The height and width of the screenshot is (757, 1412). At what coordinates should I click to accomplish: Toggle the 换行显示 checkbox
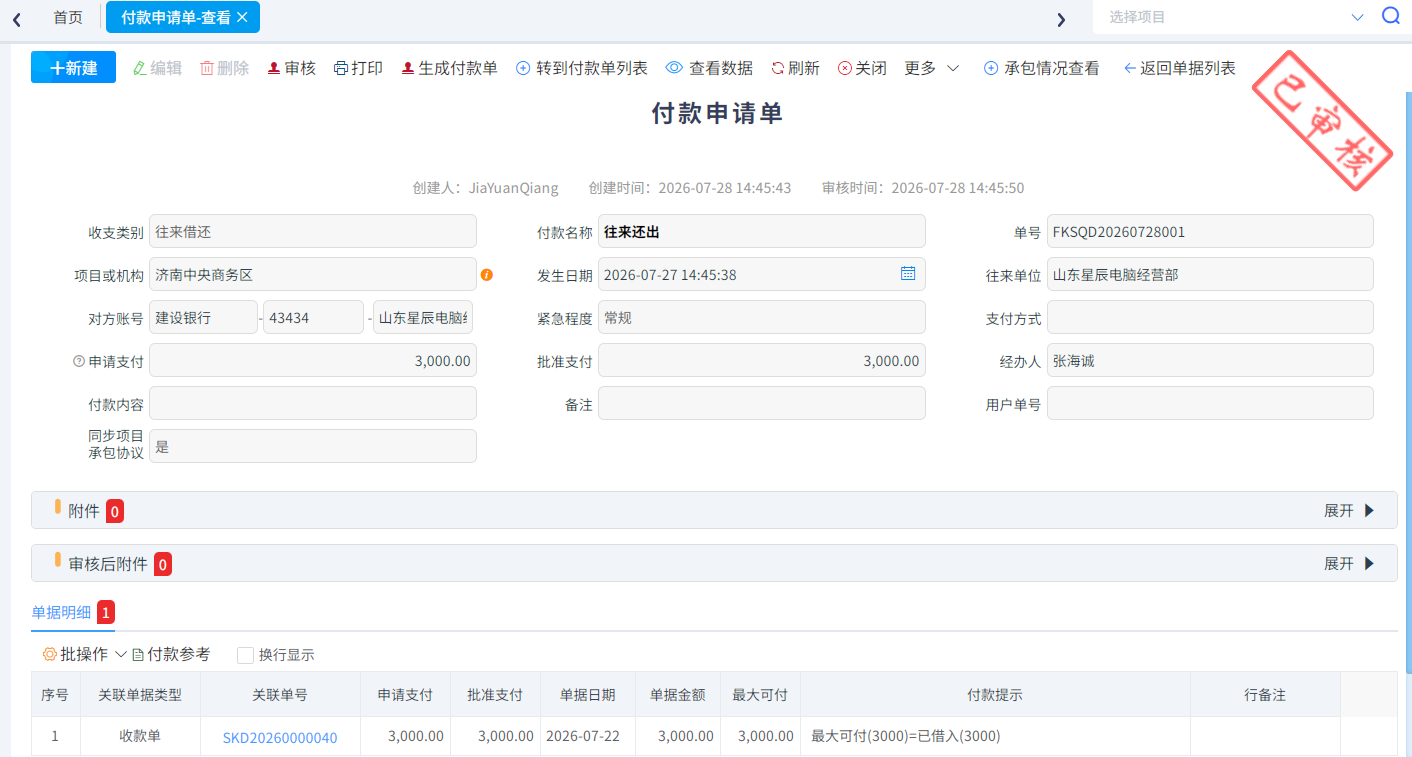tap(245, 655)
